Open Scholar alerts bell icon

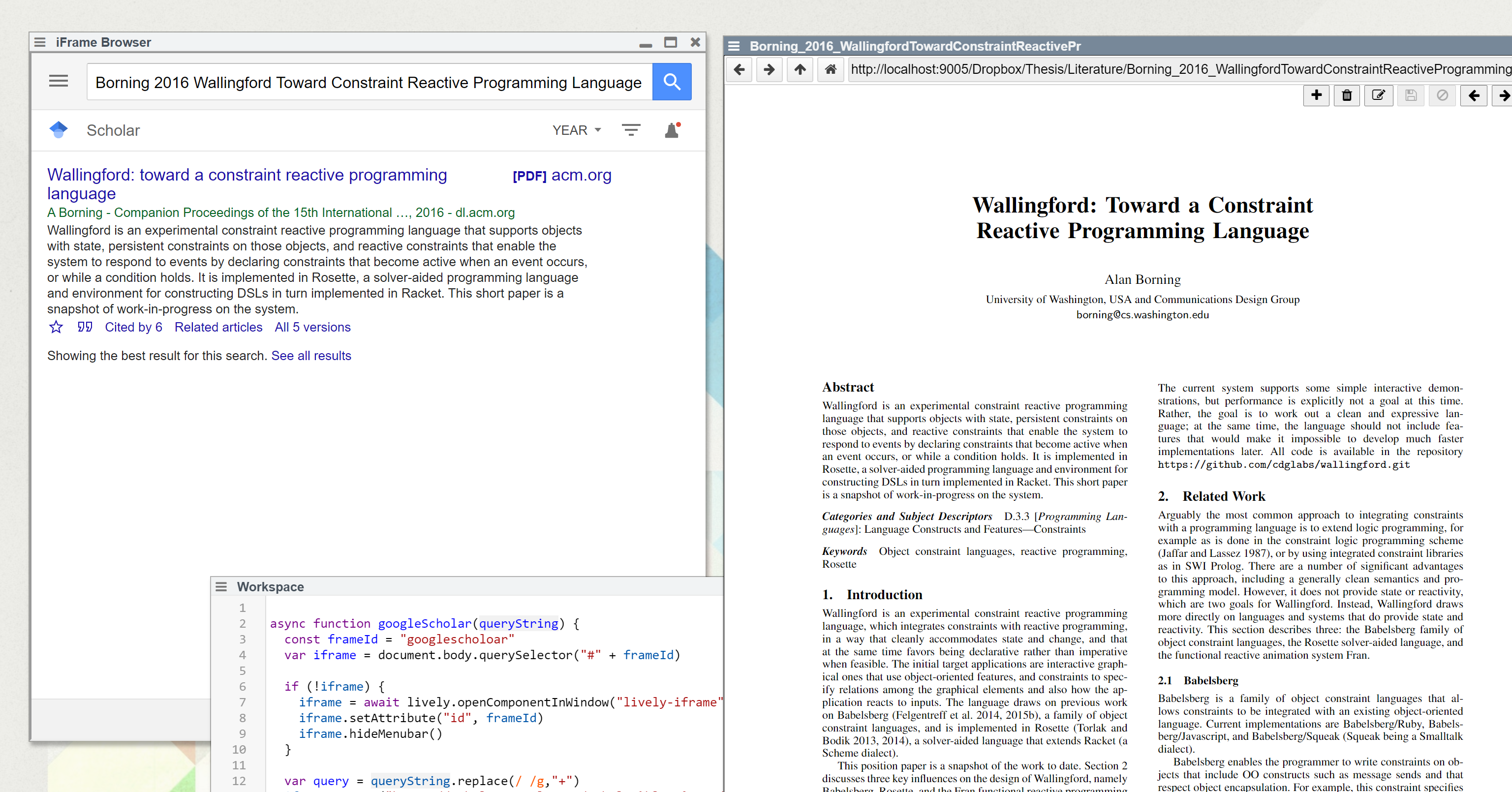click(x=672, y=130)
